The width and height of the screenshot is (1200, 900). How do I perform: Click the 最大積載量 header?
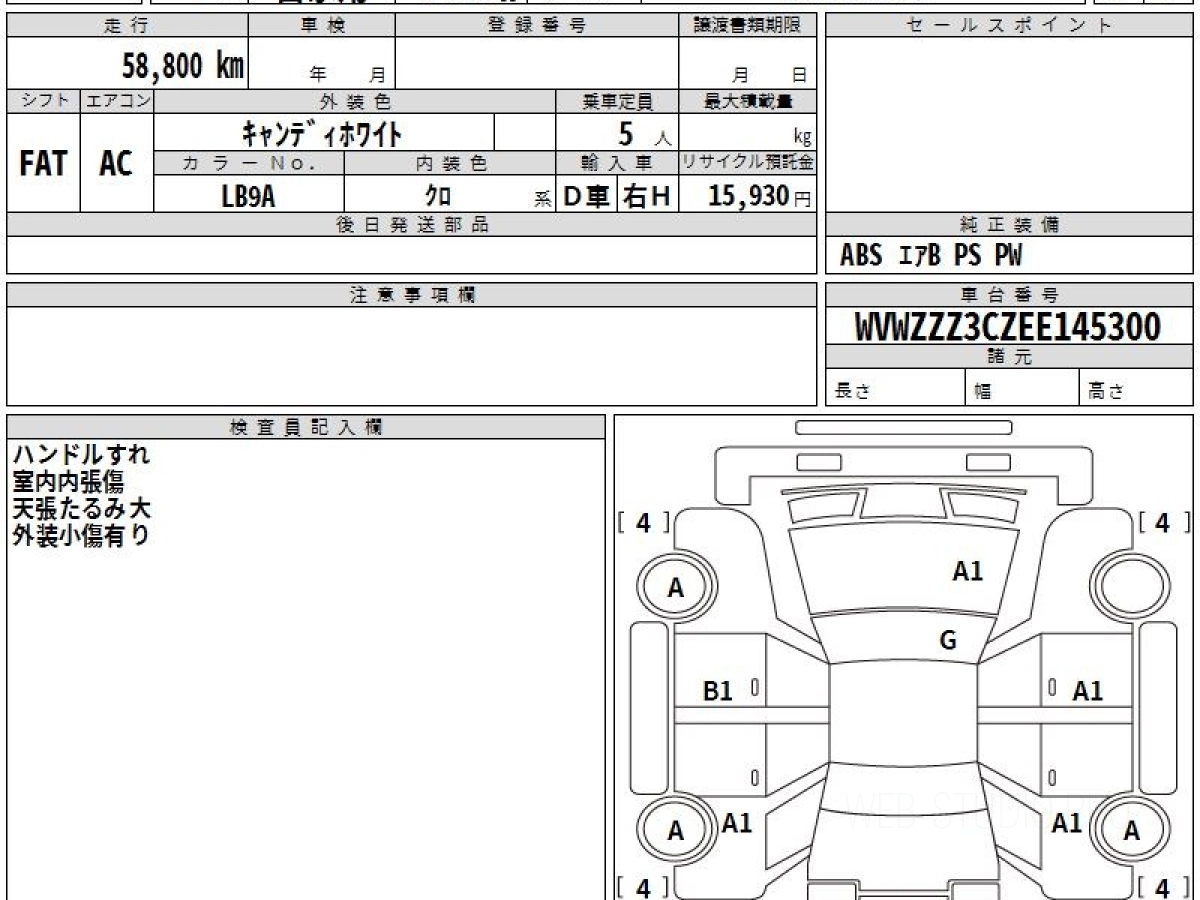tap(748, 101)
